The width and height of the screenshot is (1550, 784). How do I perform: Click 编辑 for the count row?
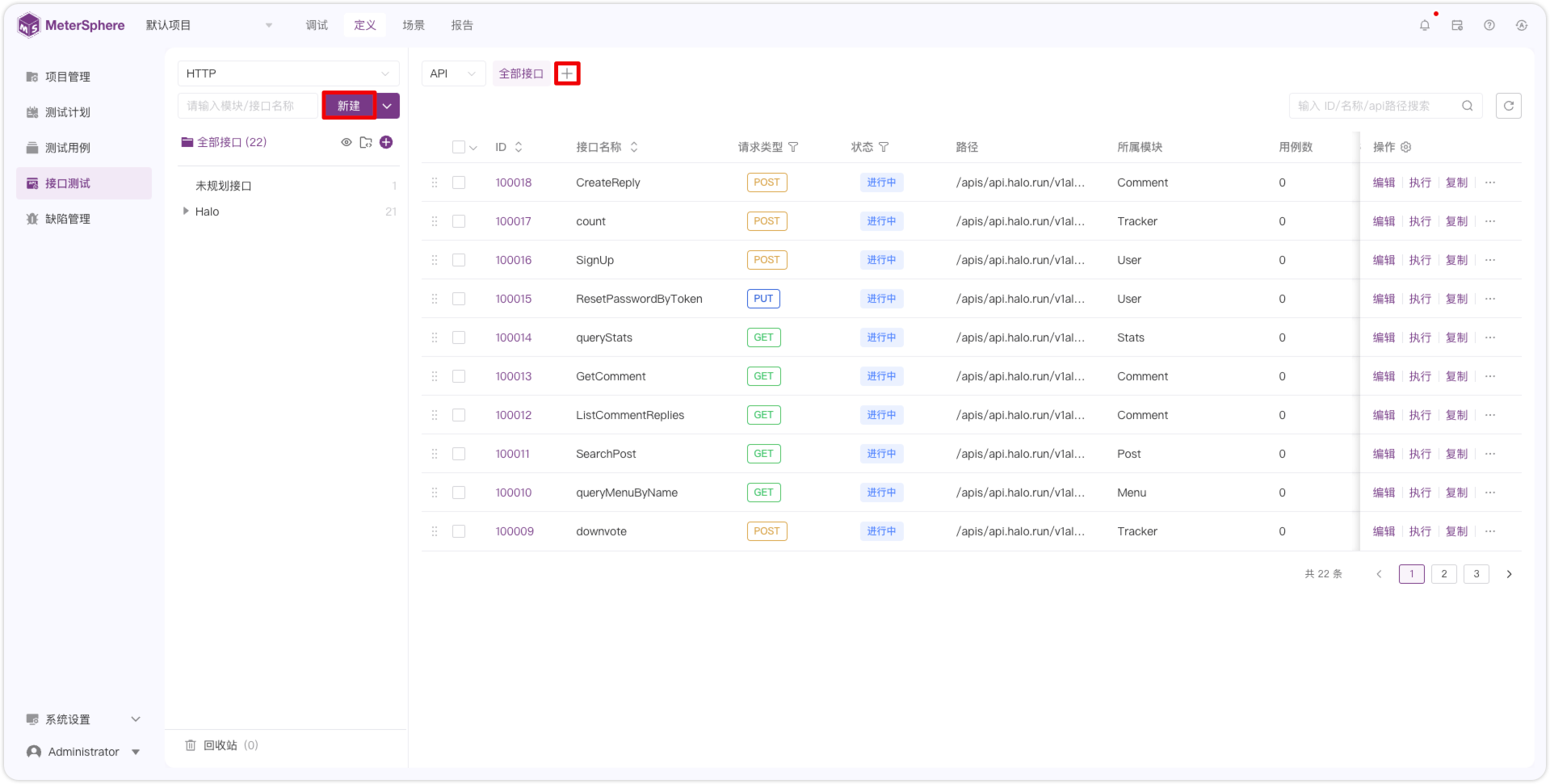tap(1384, 221)
